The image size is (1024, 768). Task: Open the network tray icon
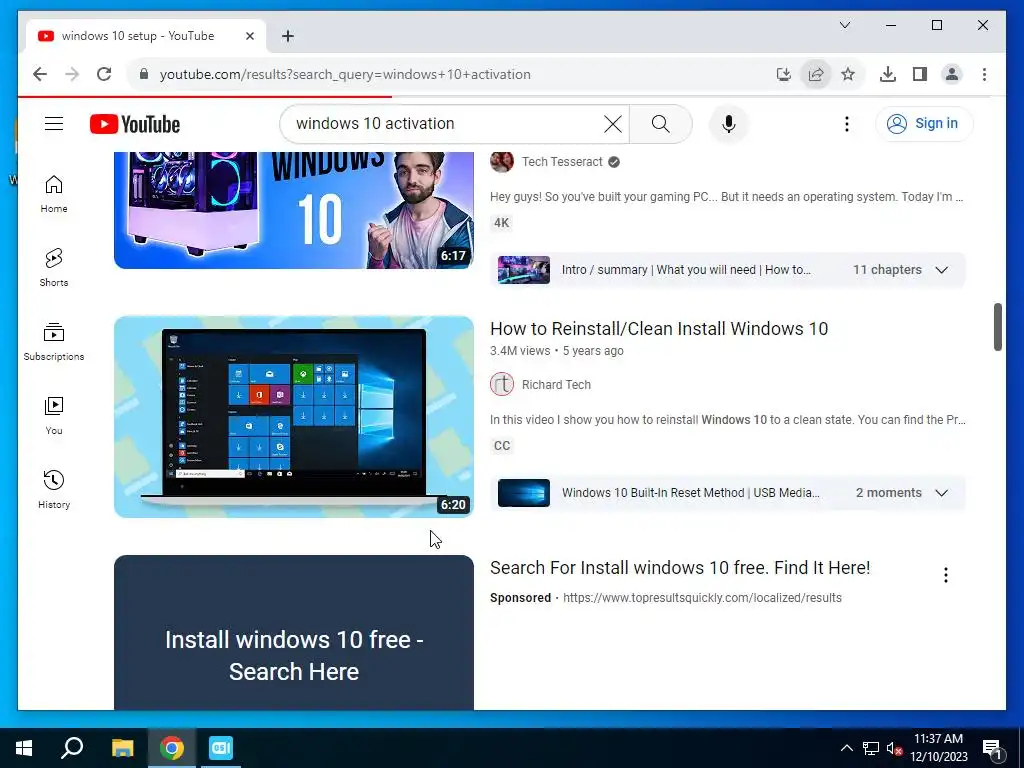point(871,748)
